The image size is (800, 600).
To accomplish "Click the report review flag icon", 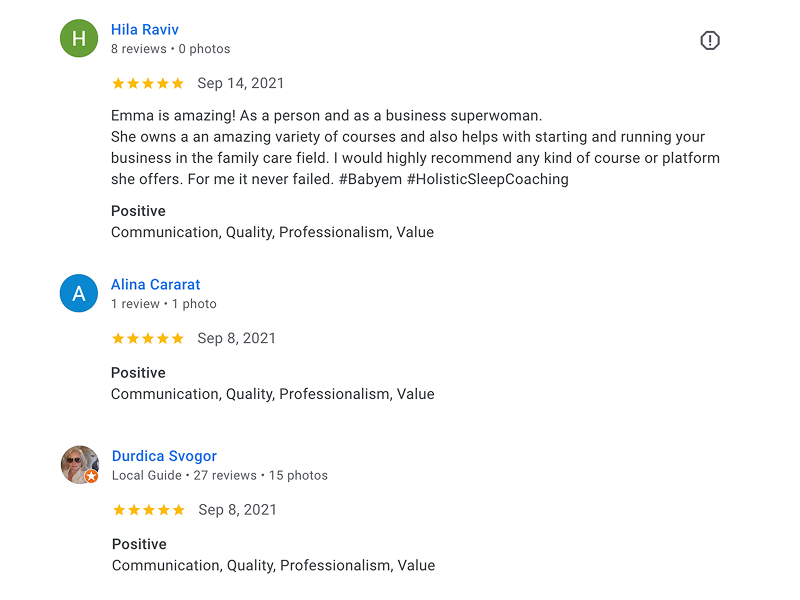I will (x=710, y=40).
